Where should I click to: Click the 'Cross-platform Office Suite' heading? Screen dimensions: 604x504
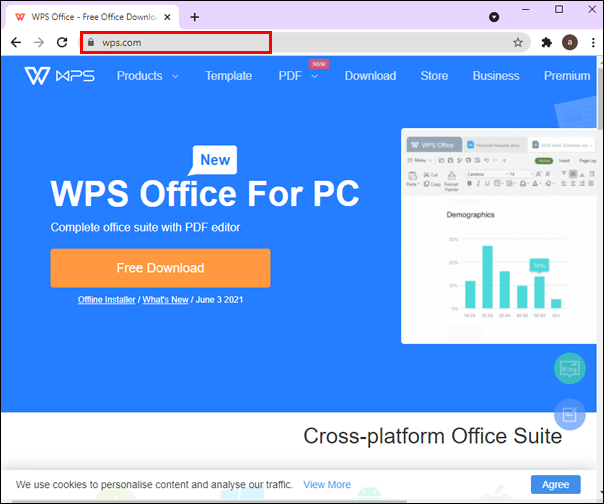coord(433,436)
